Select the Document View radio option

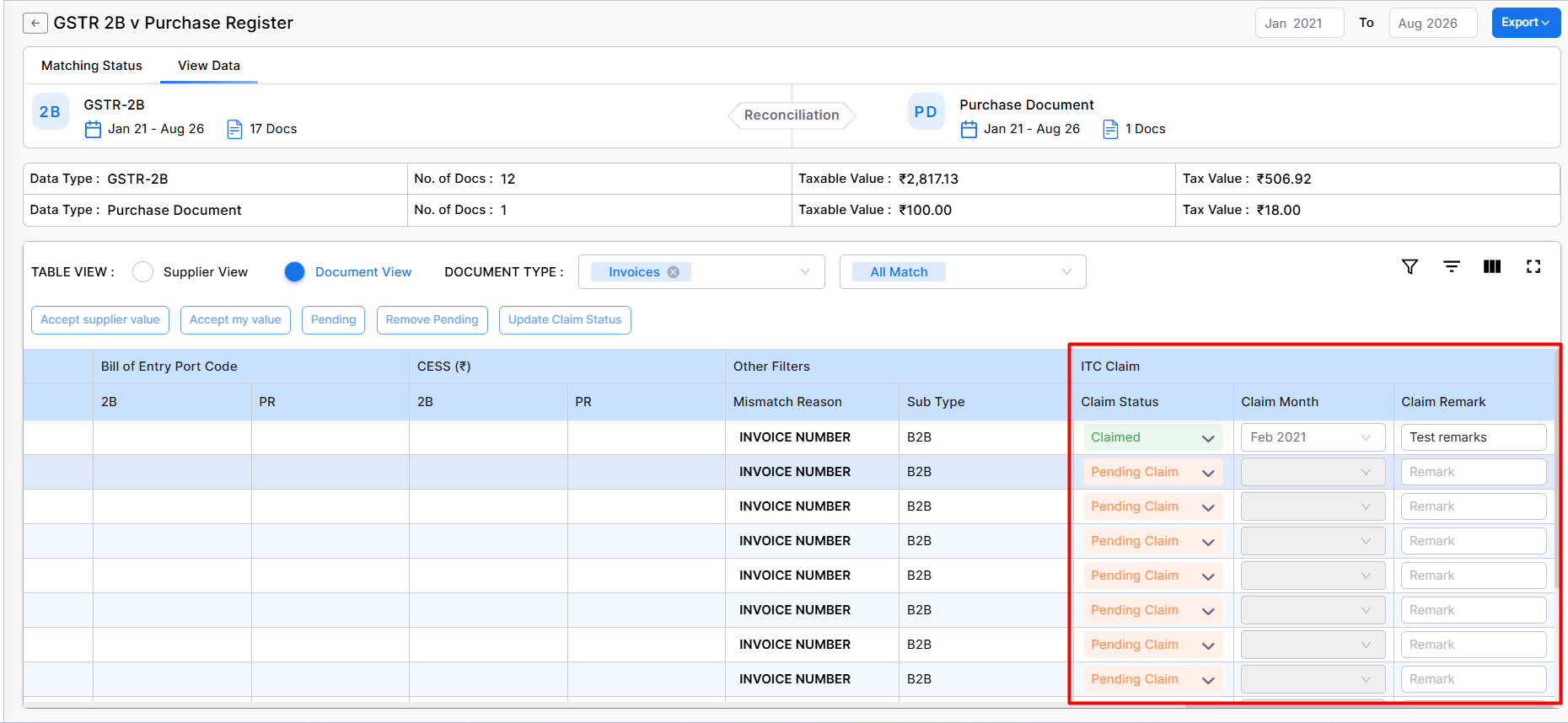pyautogui.click(x=294, y=272)
